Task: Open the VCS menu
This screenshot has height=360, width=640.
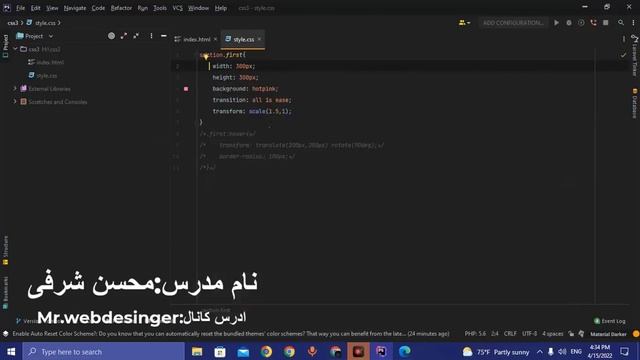Action: (x=177, y=8)
